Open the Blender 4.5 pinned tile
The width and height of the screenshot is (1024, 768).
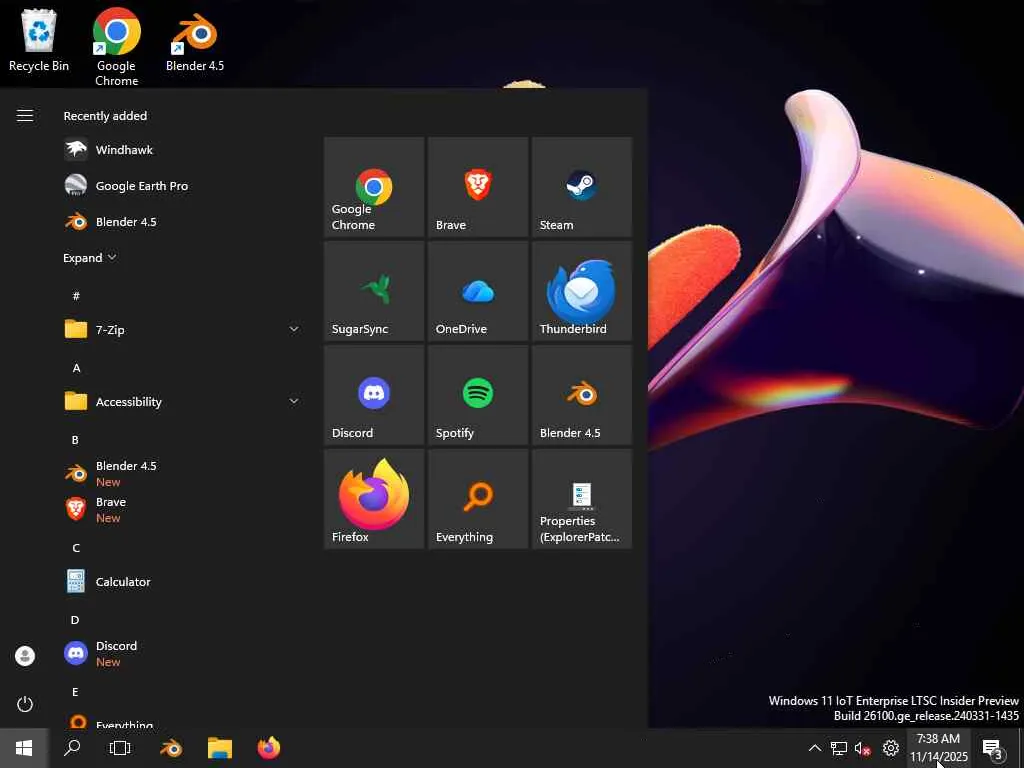pos(582,394)
